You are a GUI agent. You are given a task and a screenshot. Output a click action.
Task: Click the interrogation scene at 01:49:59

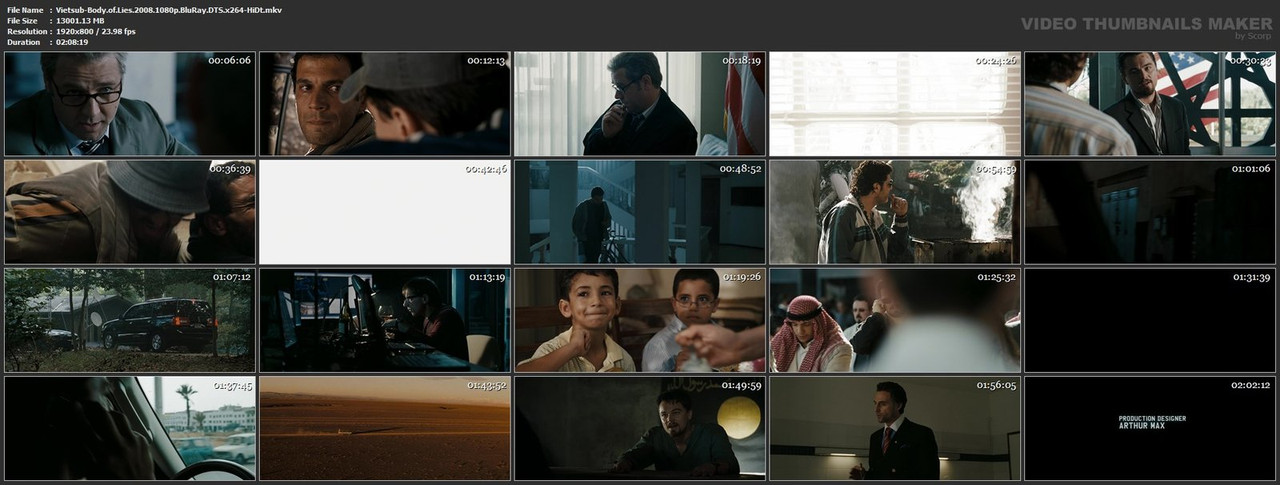click(640, 428)
